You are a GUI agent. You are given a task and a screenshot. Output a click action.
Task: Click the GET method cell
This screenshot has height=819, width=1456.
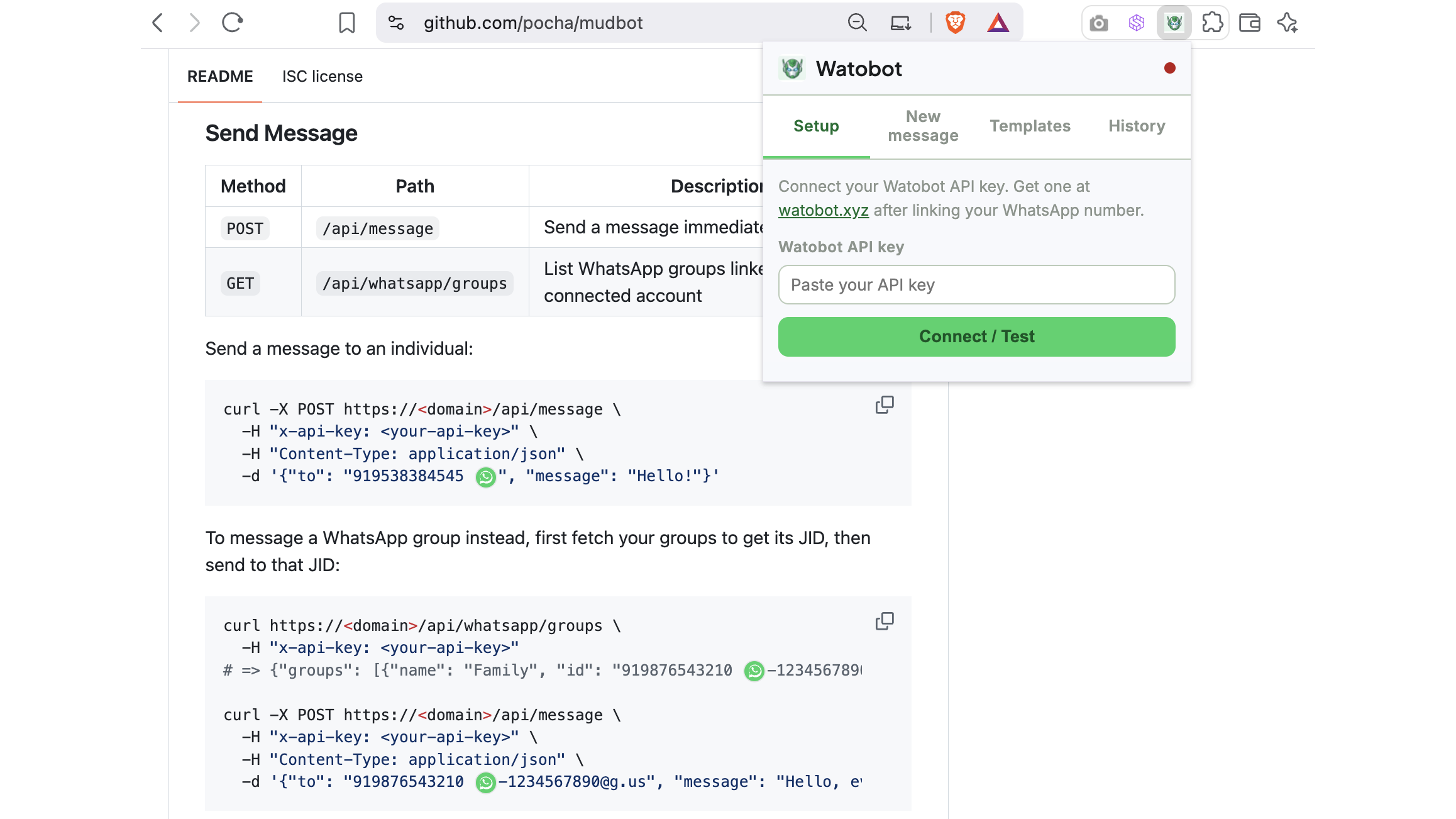[x=253, y=282]
